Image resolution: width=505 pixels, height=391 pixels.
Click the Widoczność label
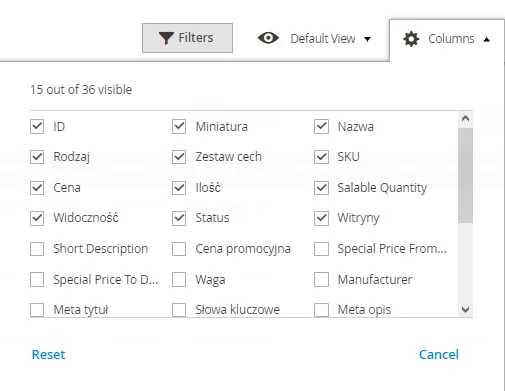[x=86, y=218]
